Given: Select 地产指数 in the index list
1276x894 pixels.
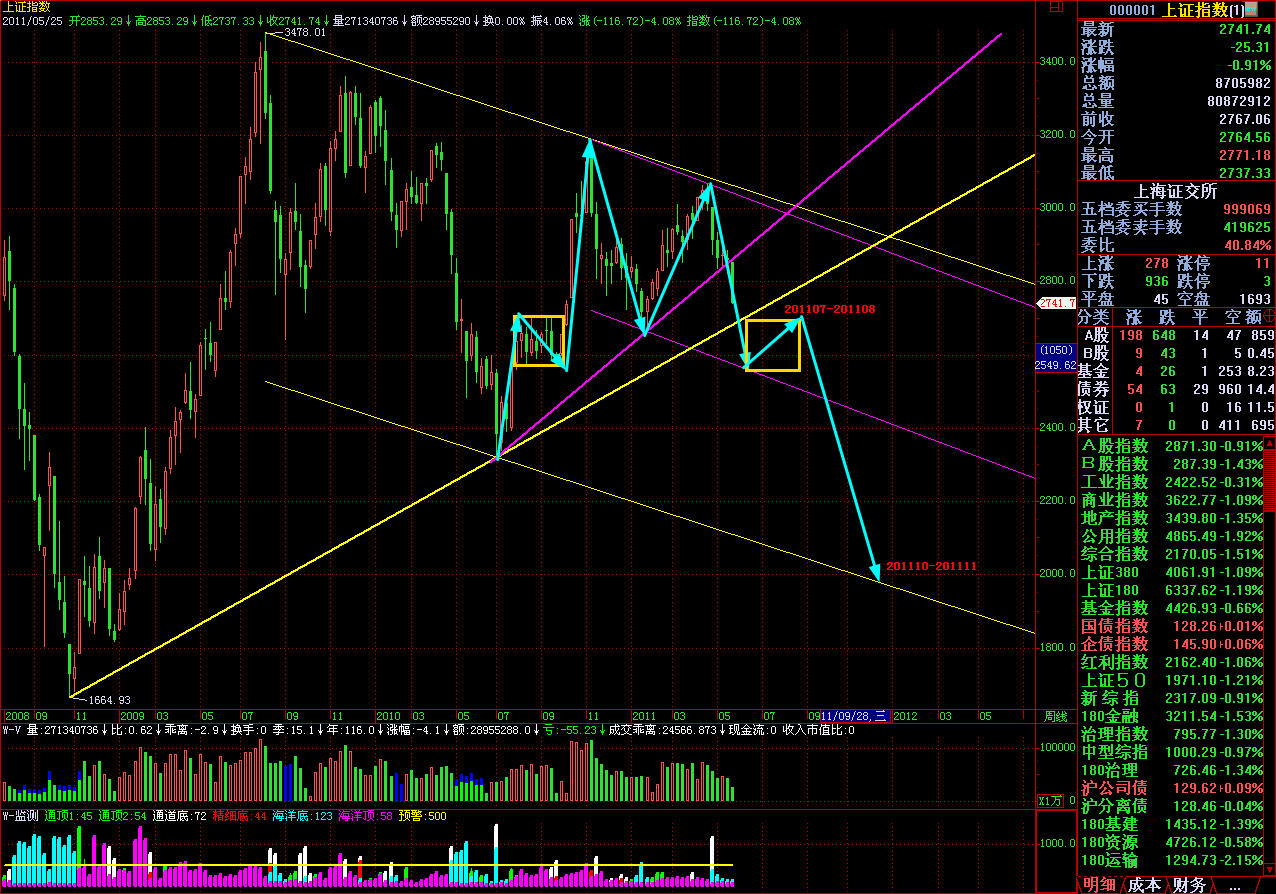Looking at the screenshot, I should pyautogui.click(x=1114, y=518).
